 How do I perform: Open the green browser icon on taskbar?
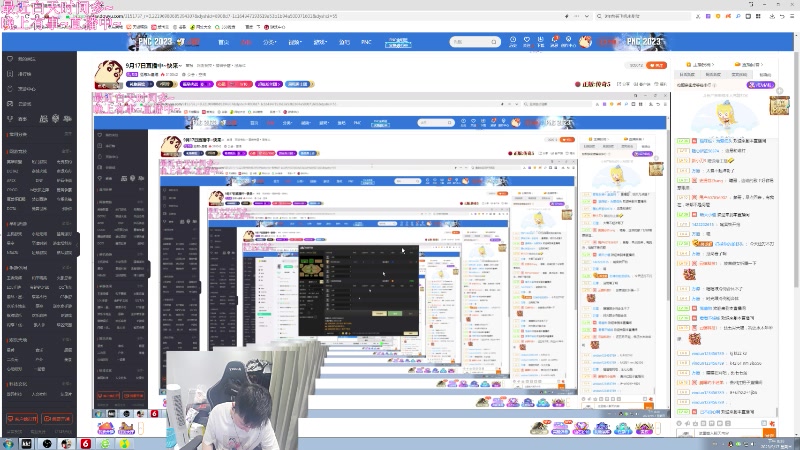click(x=105, y=443)
